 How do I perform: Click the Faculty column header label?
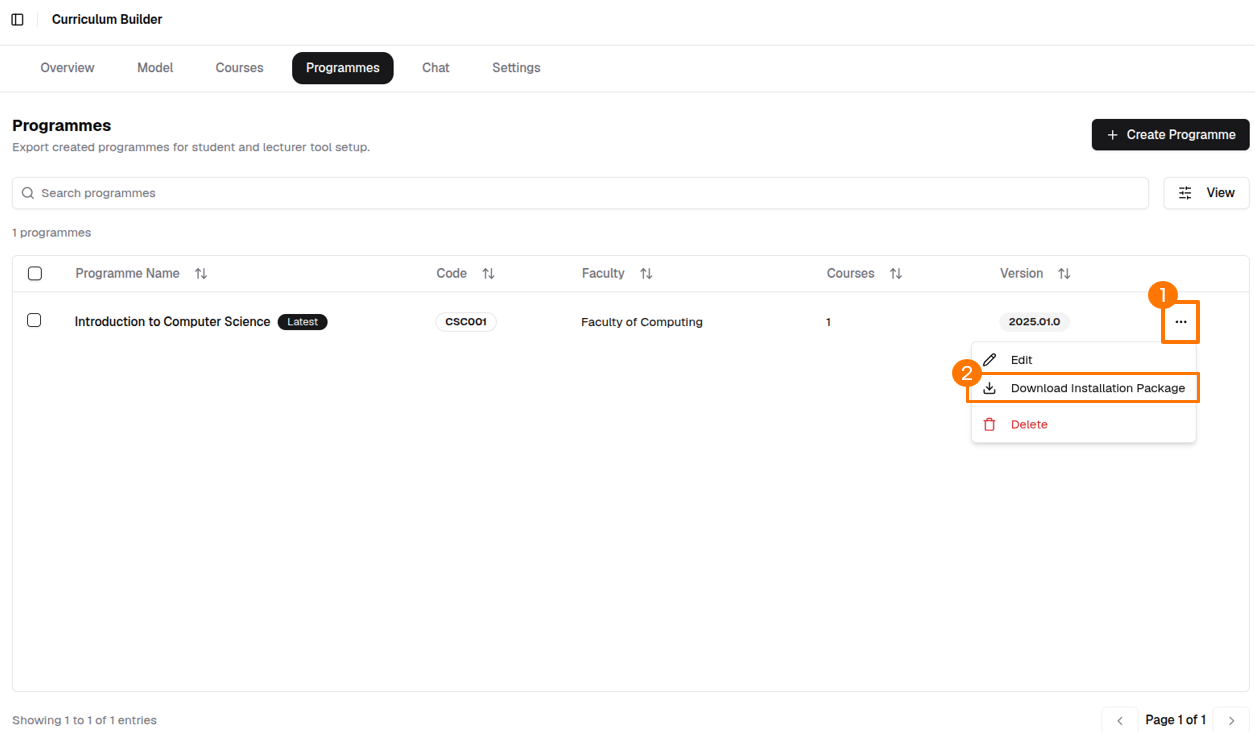pos(603,274)
